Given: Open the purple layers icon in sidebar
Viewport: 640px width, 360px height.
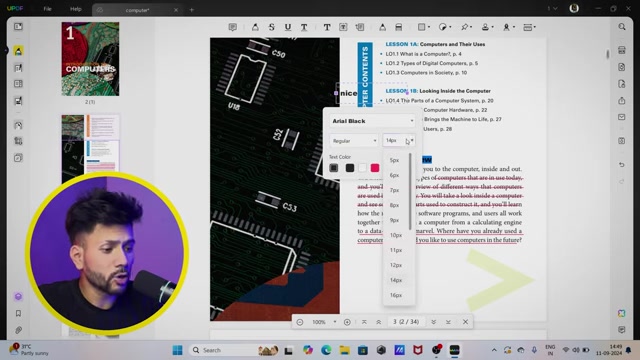Looking at the screenshot, I should tap(18, 297).
